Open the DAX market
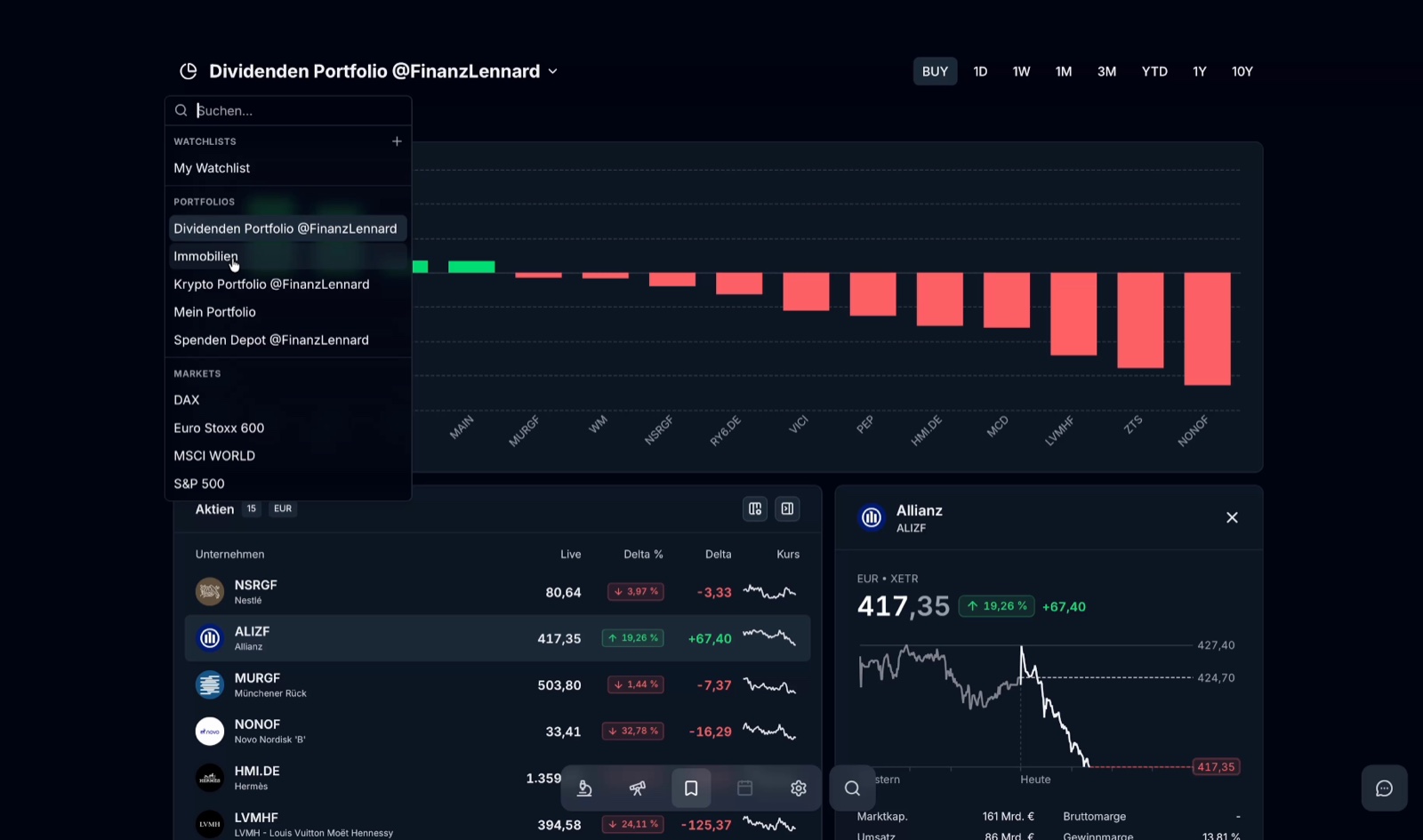The width and height of the screenshot is (1423, 840). click(x=288, y=400)
